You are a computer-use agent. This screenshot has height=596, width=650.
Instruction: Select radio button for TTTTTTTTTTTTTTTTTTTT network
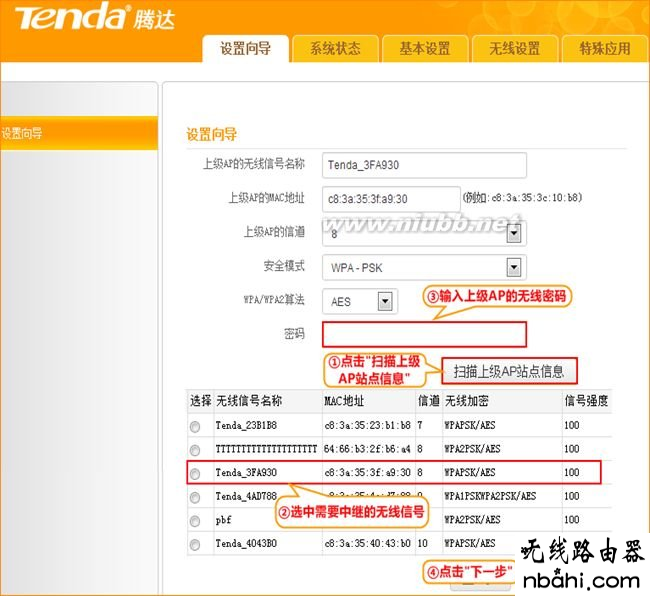coord(195,450)
